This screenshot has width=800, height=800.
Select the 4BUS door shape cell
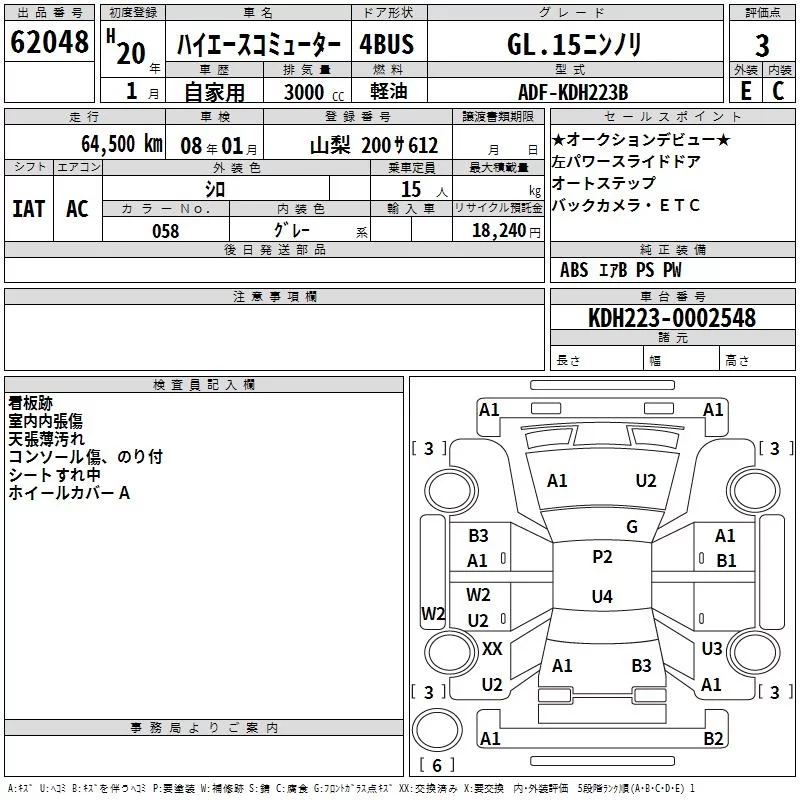(x=387, y=44)
